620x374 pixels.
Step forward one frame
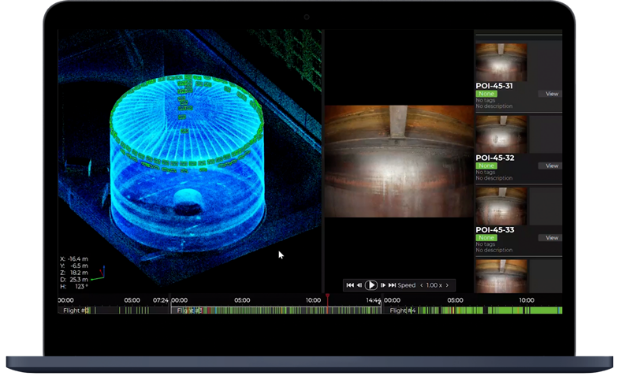[383, 285]
